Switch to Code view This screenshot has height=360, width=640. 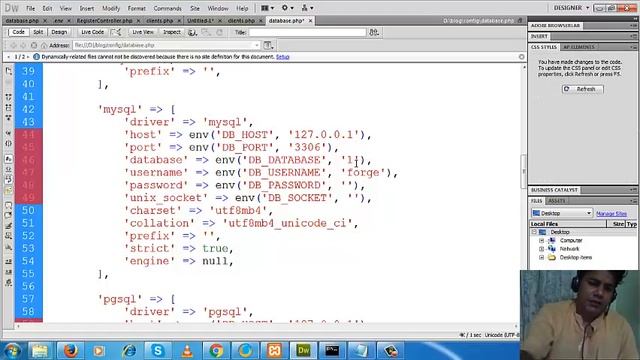coord(18,32)
